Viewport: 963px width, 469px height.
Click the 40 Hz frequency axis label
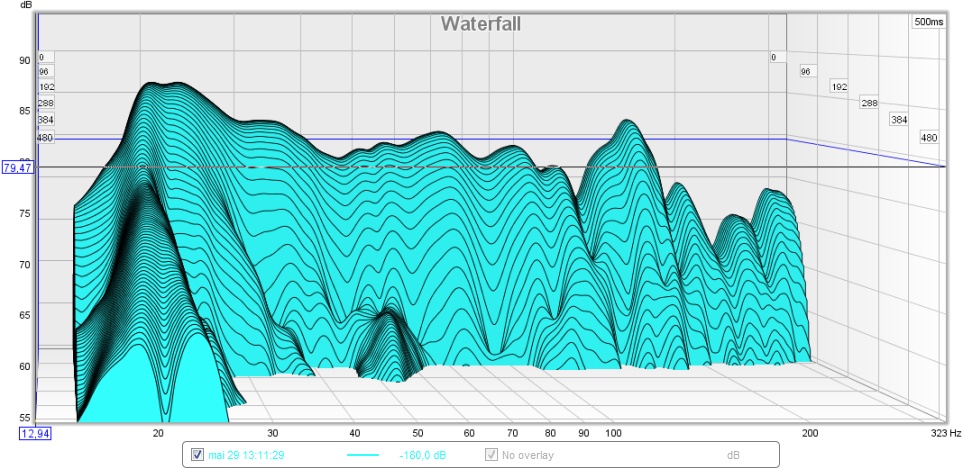tap(354, 433)
